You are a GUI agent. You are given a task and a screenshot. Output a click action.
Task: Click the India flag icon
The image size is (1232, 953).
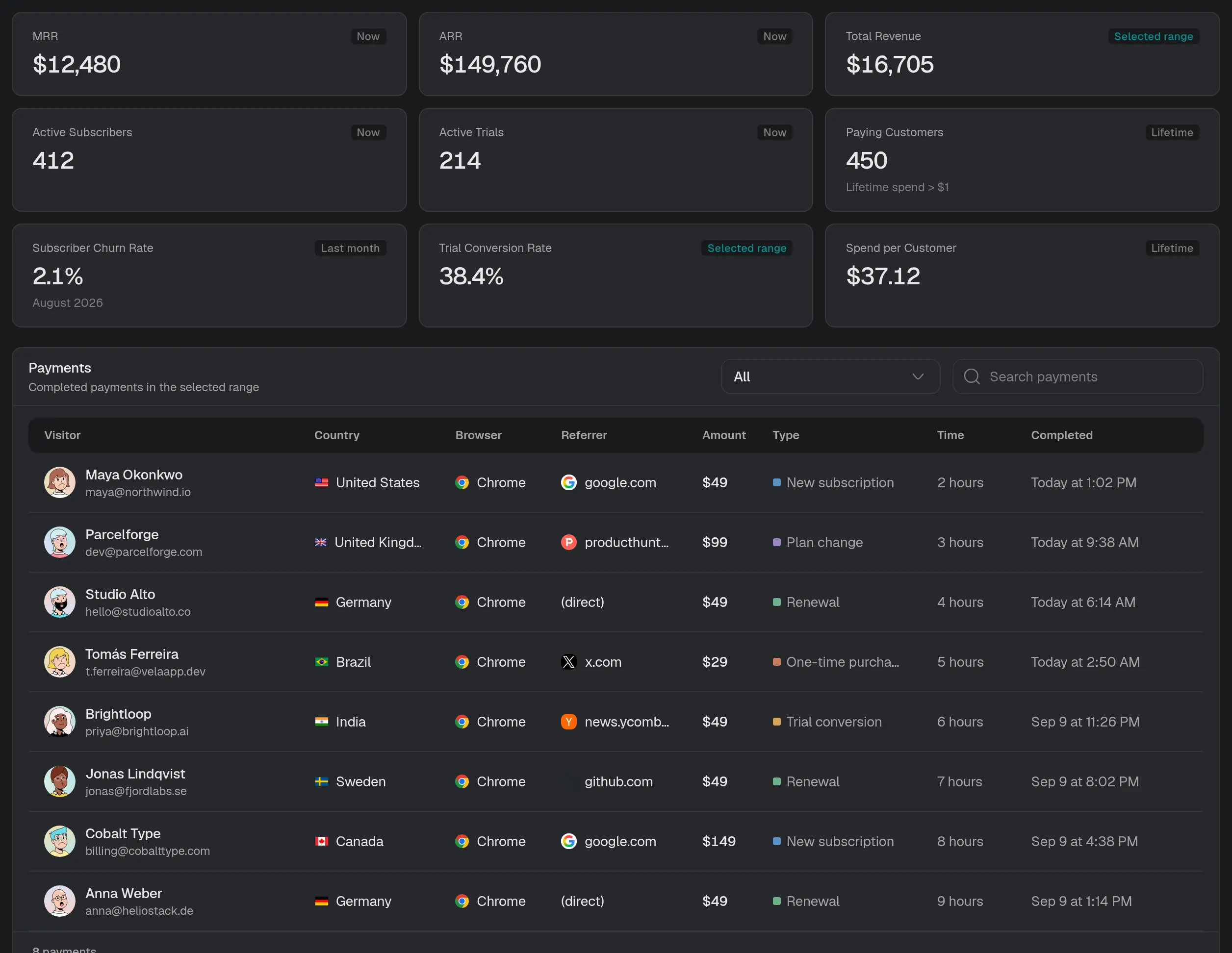tap(322, 722)
